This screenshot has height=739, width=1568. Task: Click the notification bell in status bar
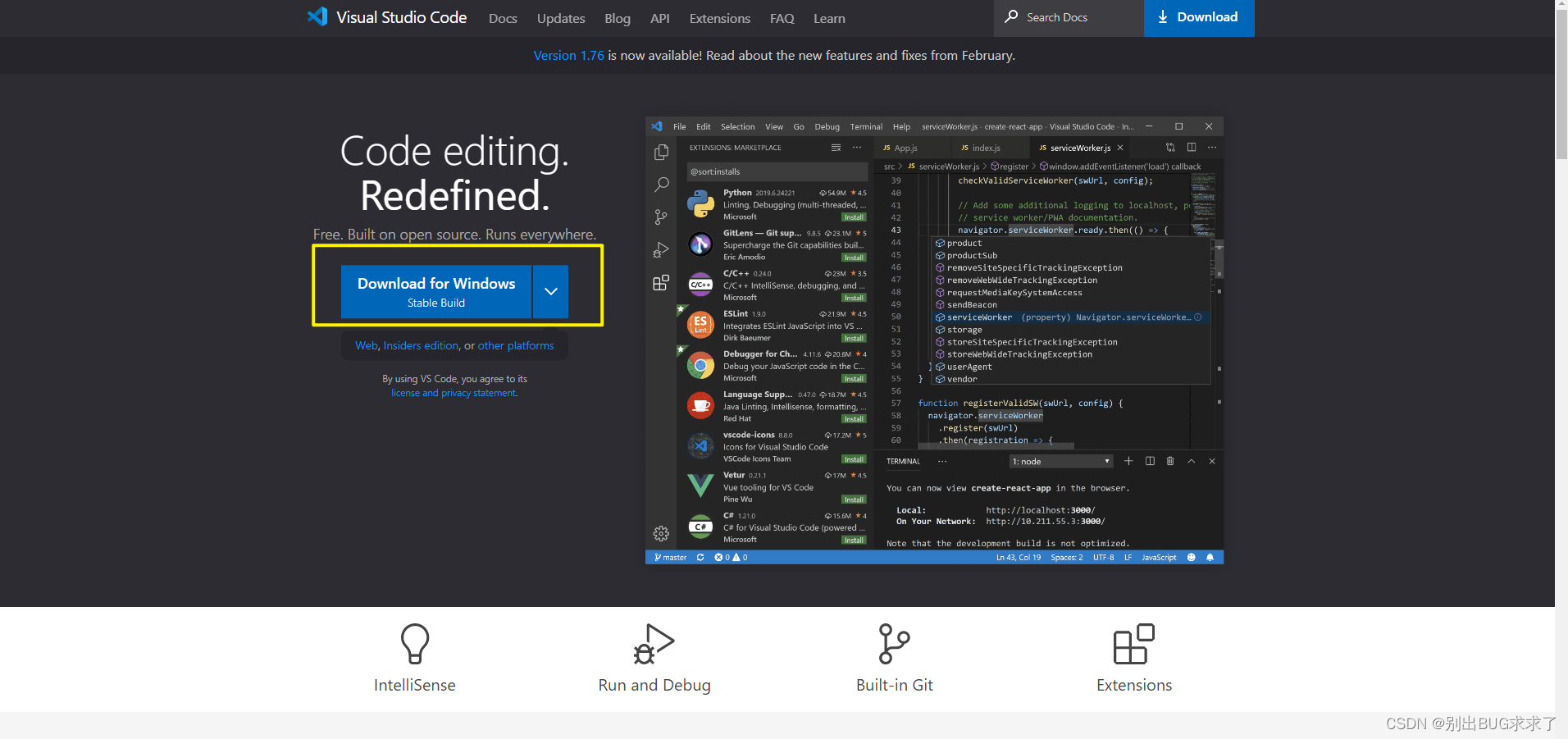pos(1210,558)
